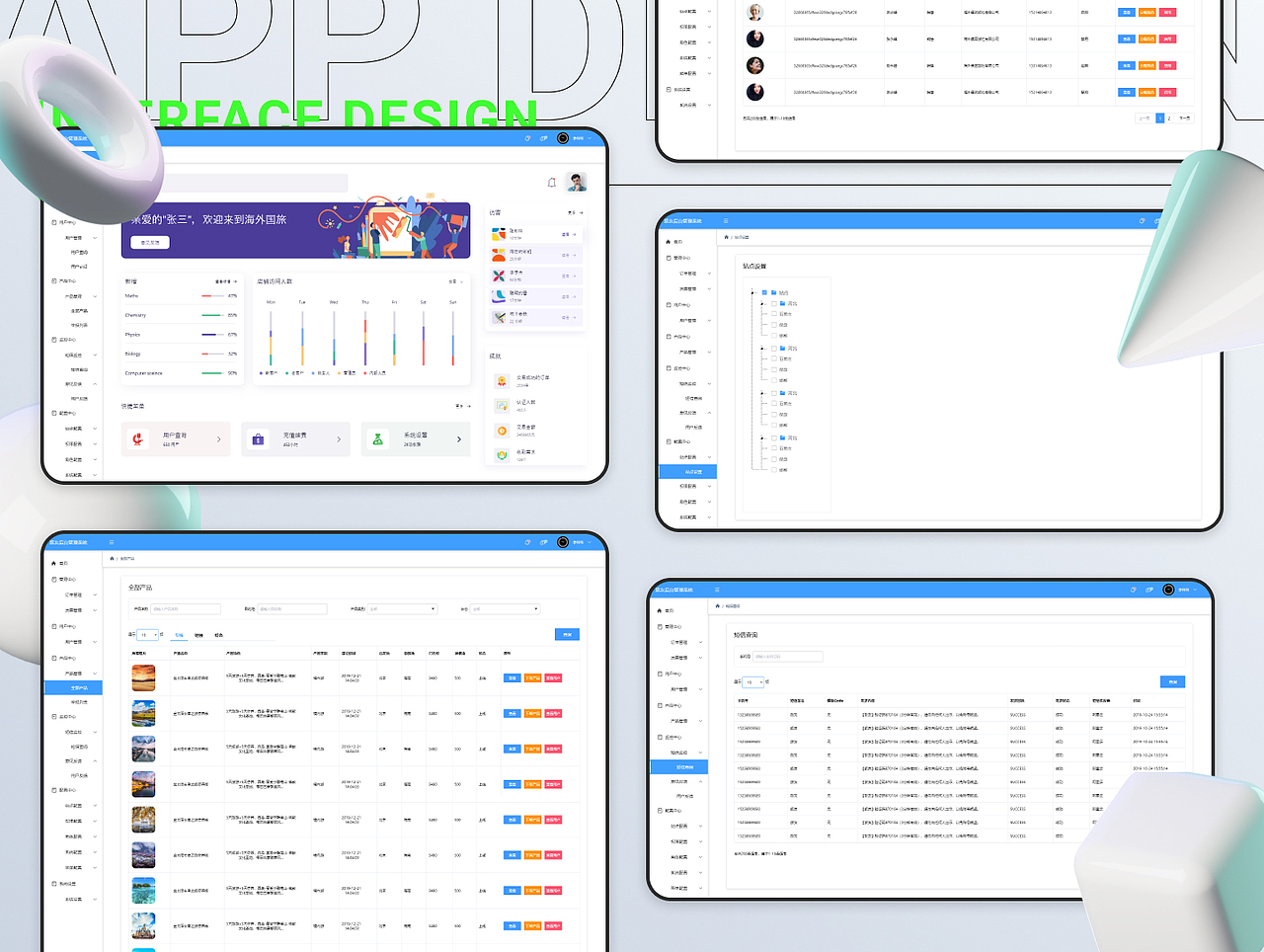
Task: Select the highlighted blue sidebar item in the SMS query window
Action: pos(678,766)
